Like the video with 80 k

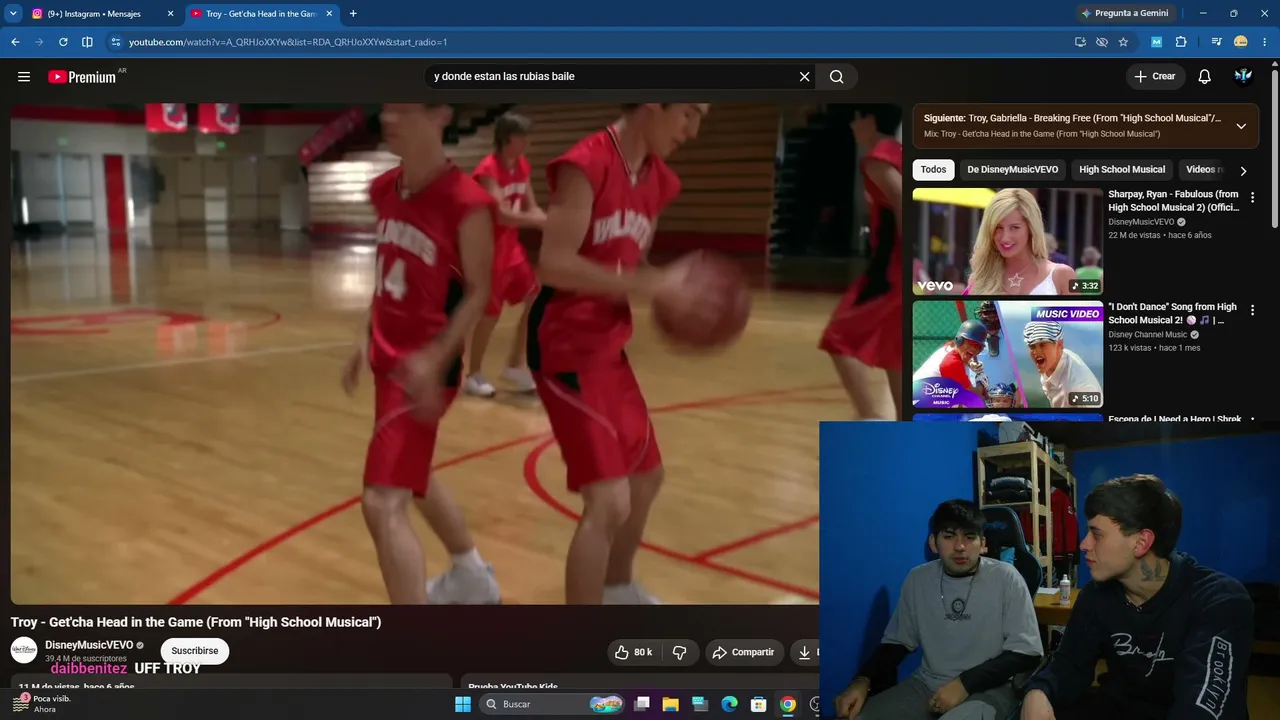coord(633,652)
